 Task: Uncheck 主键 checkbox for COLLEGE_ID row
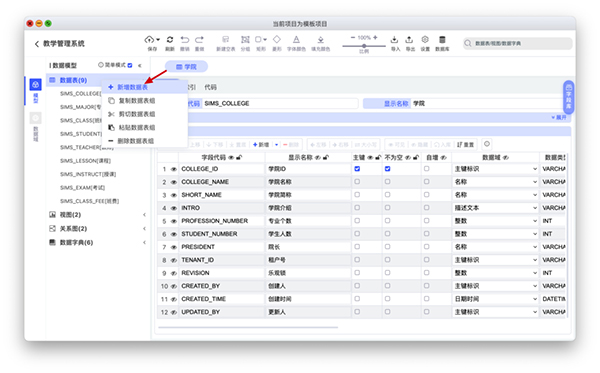[357, 169]
